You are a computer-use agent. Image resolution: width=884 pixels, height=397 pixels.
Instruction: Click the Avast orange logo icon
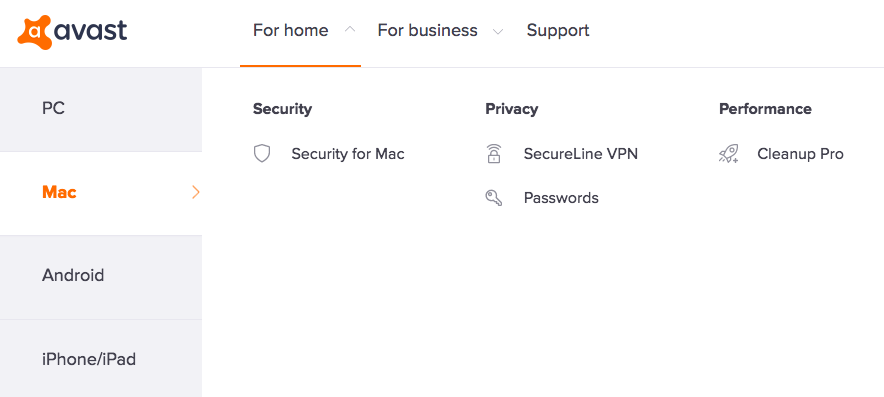(34, 32)
